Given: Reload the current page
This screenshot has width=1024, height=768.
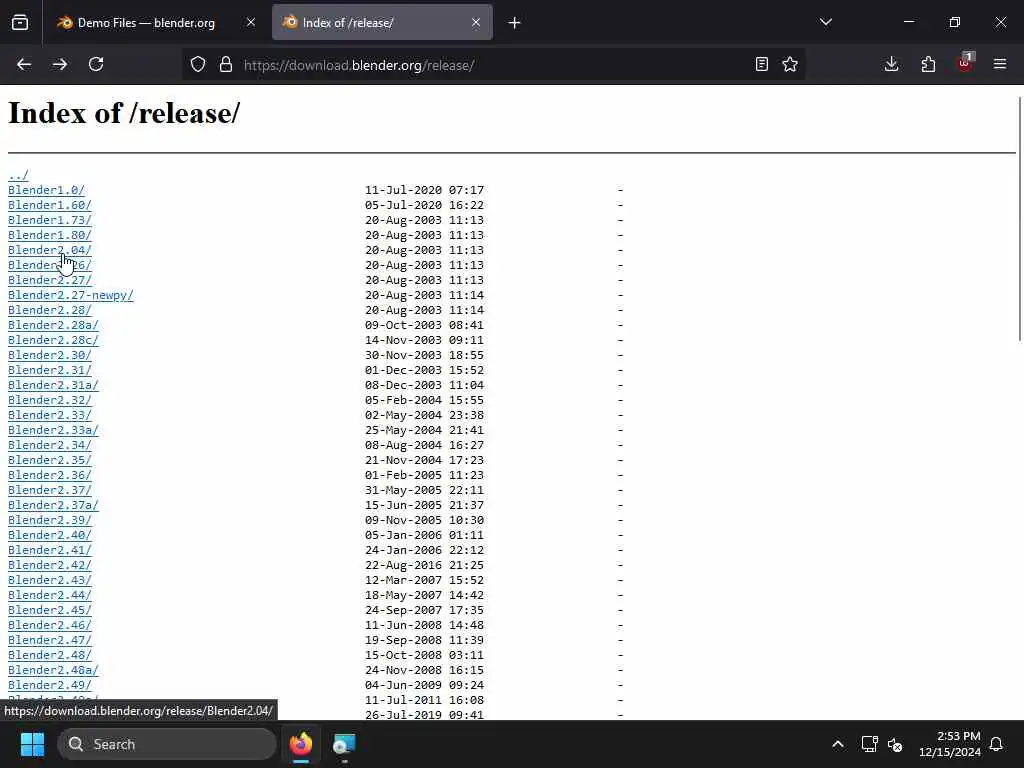Looking at the screenshot, I should [96, 65].
